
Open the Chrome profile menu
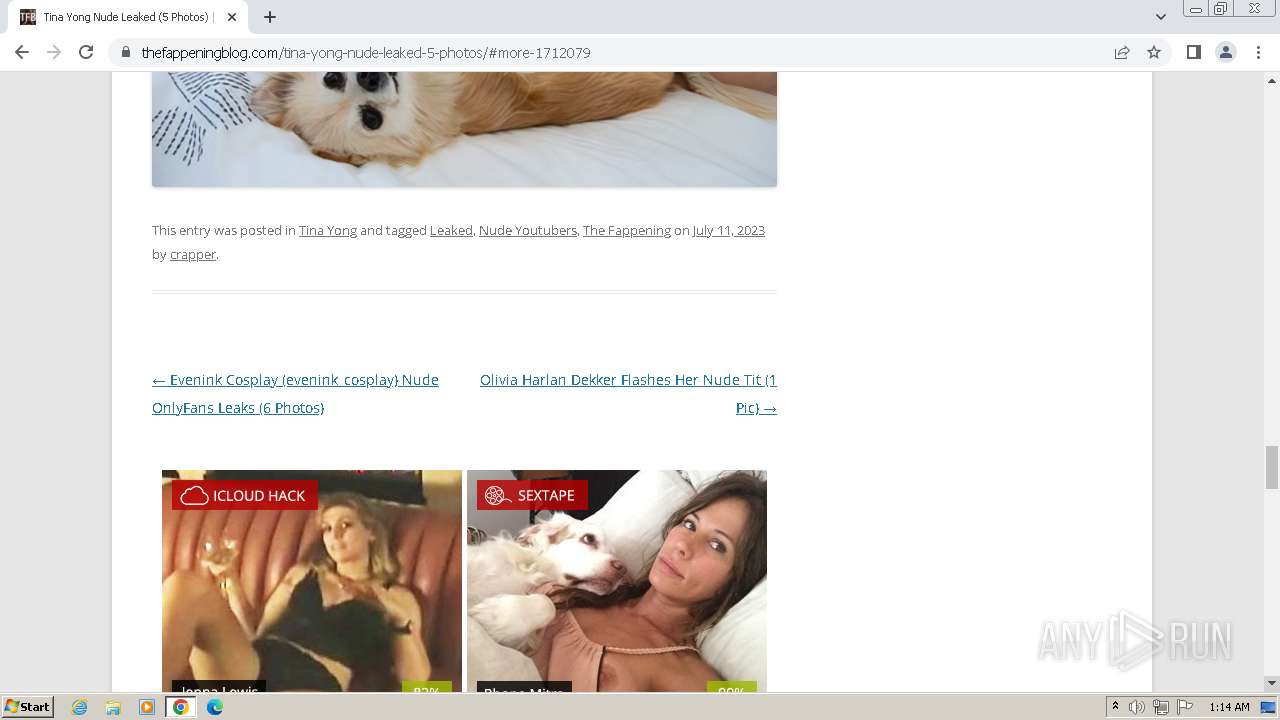click(1226, 52)
